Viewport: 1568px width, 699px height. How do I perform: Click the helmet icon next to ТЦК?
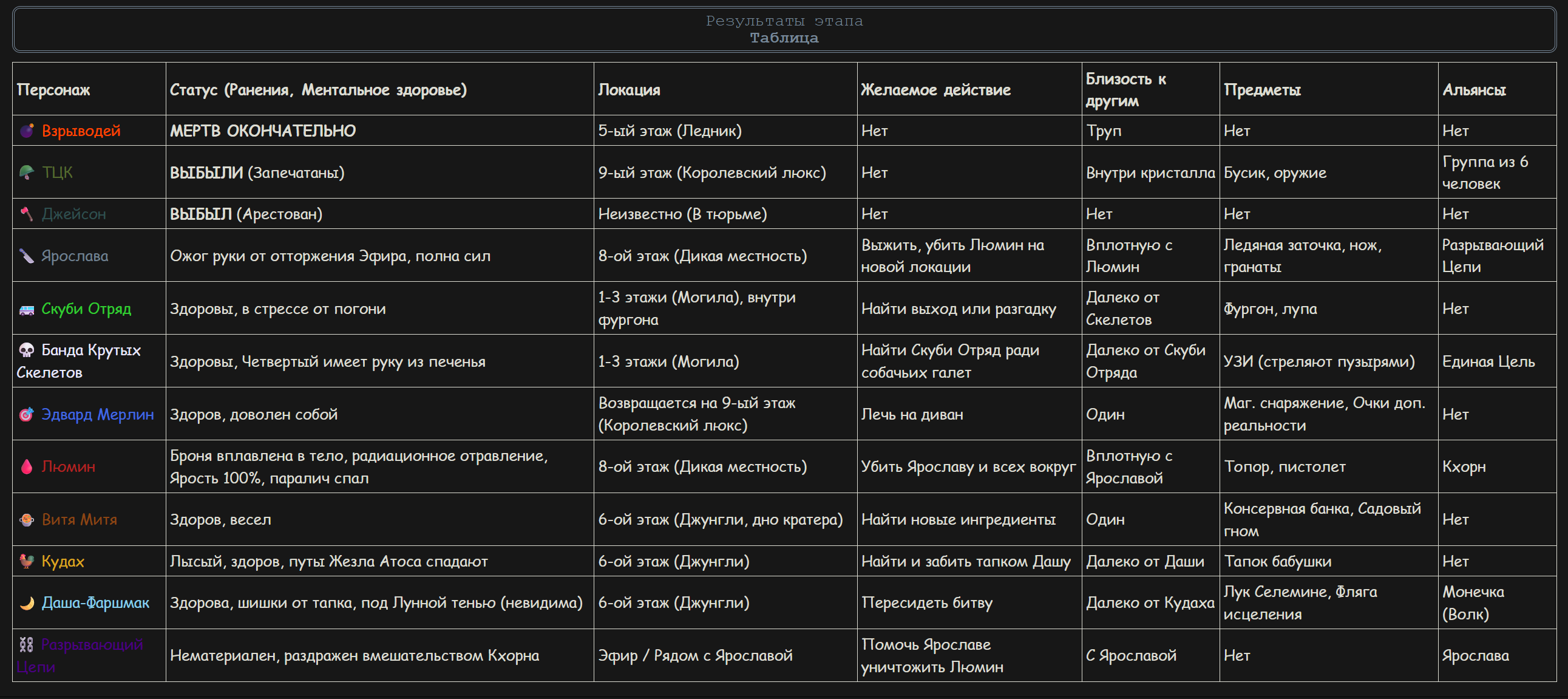point(26,173)
